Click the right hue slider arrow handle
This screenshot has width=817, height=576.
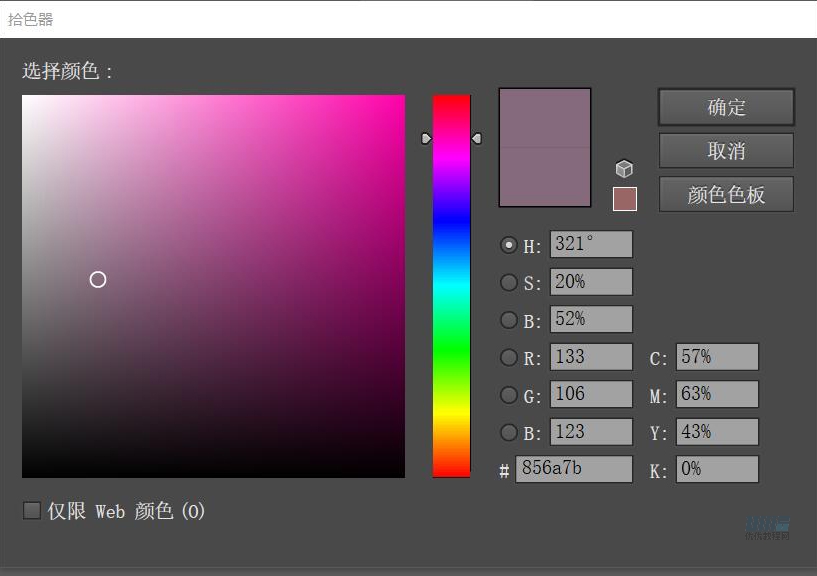(x=477, y=138)
